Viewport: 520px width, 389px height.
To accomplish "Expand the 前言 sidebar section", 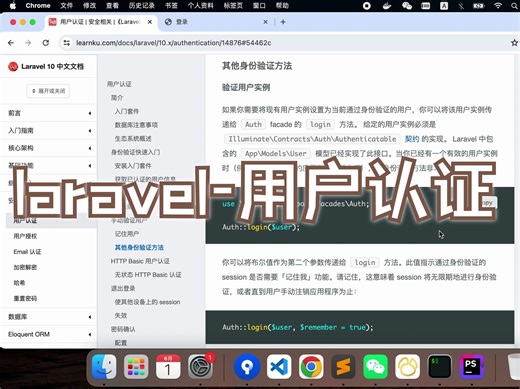I will coord(49,113).
